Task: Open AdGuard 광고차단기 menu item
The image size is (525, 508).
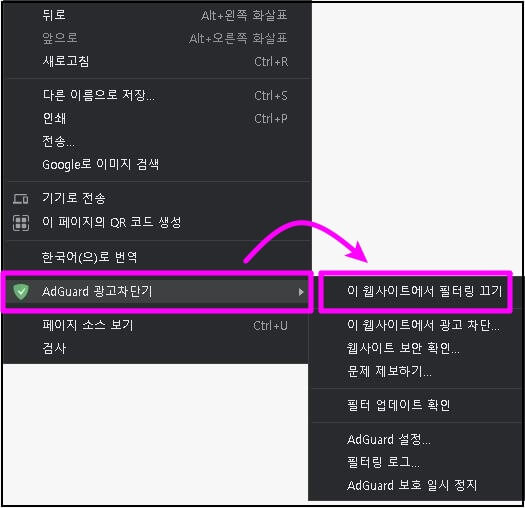Action: [157, 292]
